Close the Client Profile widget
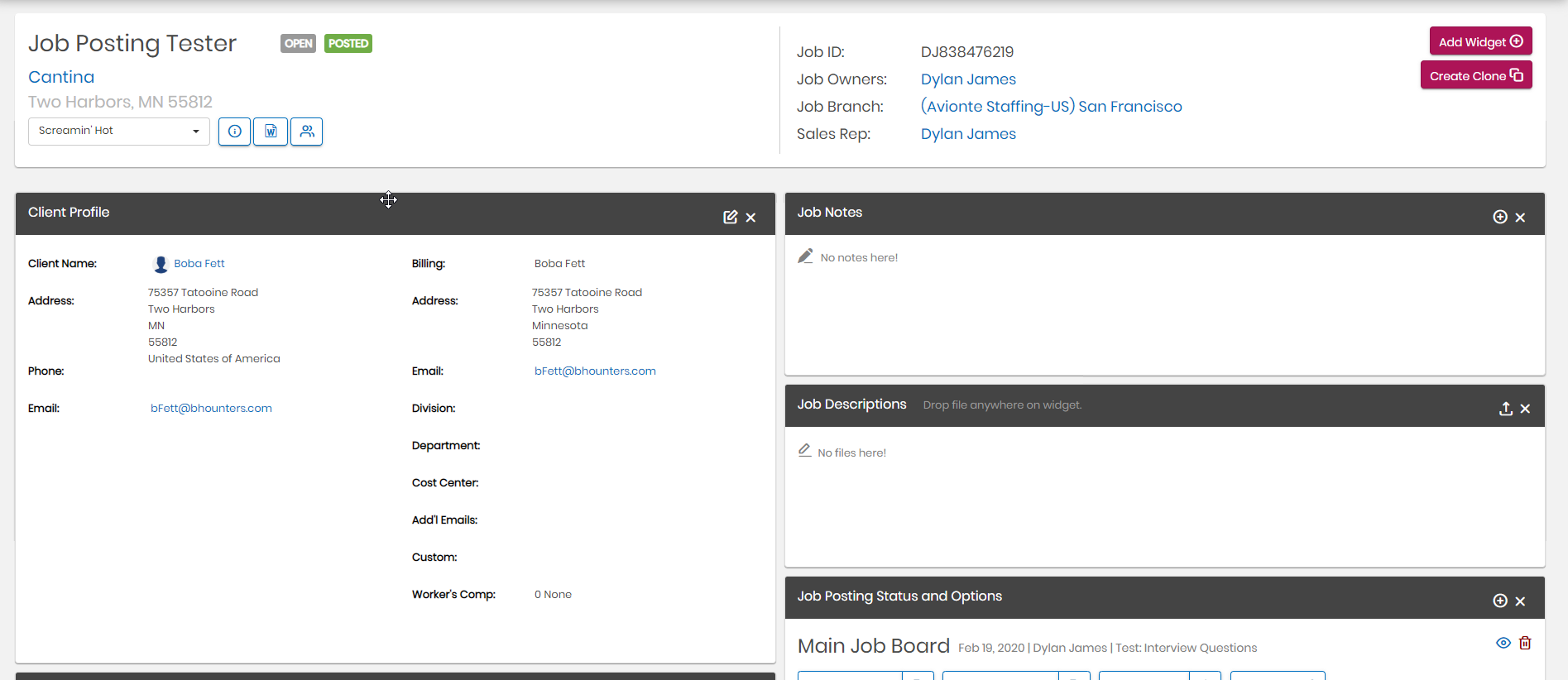The width and height of the screenshot is (1568, 680). pyautogui.click(x=750, y=218)
